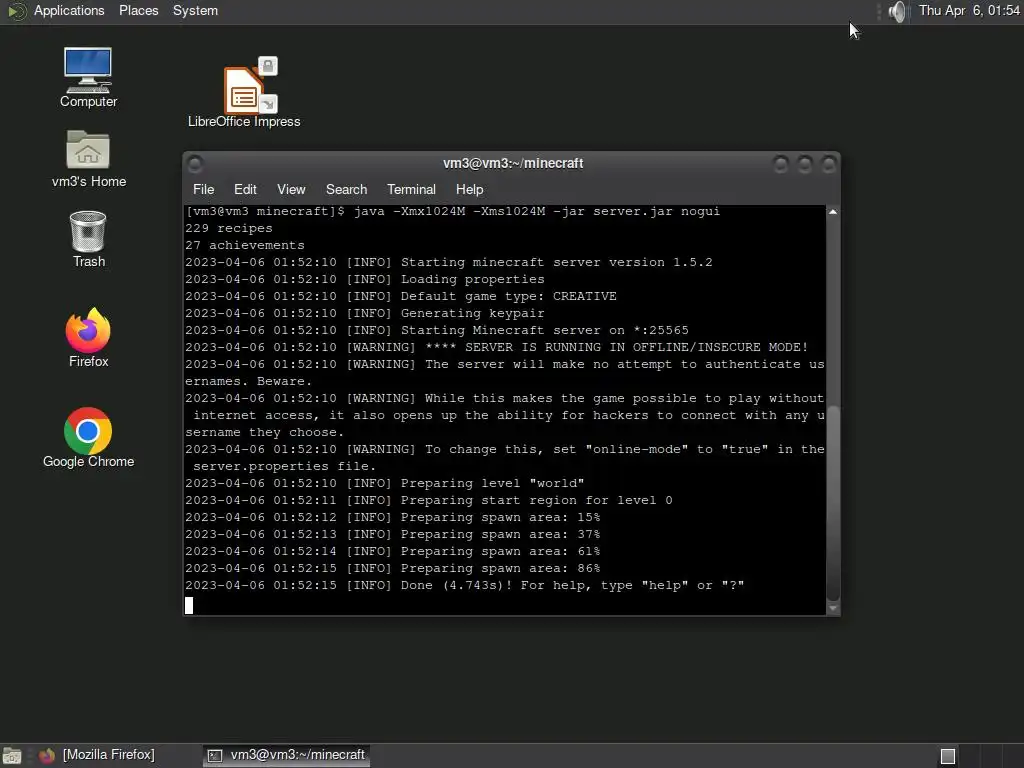Click the terminal scrollbar down arrow
Viewport: 1024px width, 768px height.
click(x=833, y=608)
